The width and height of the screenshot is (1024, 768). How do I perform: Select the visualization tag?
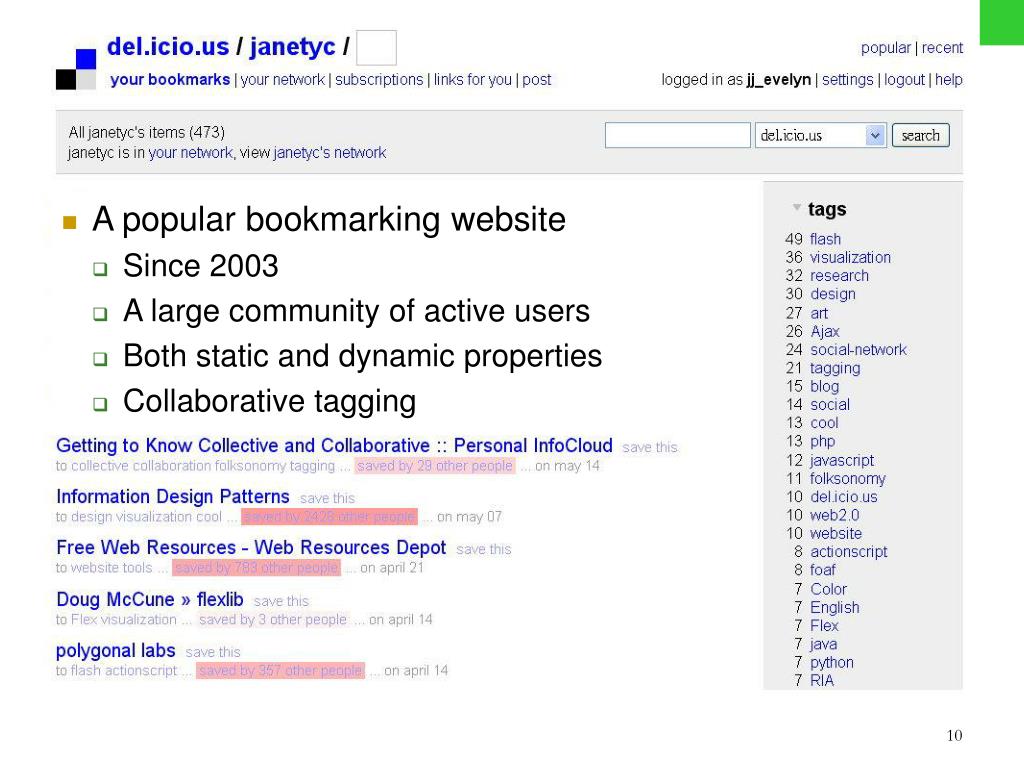click(850, 257)
